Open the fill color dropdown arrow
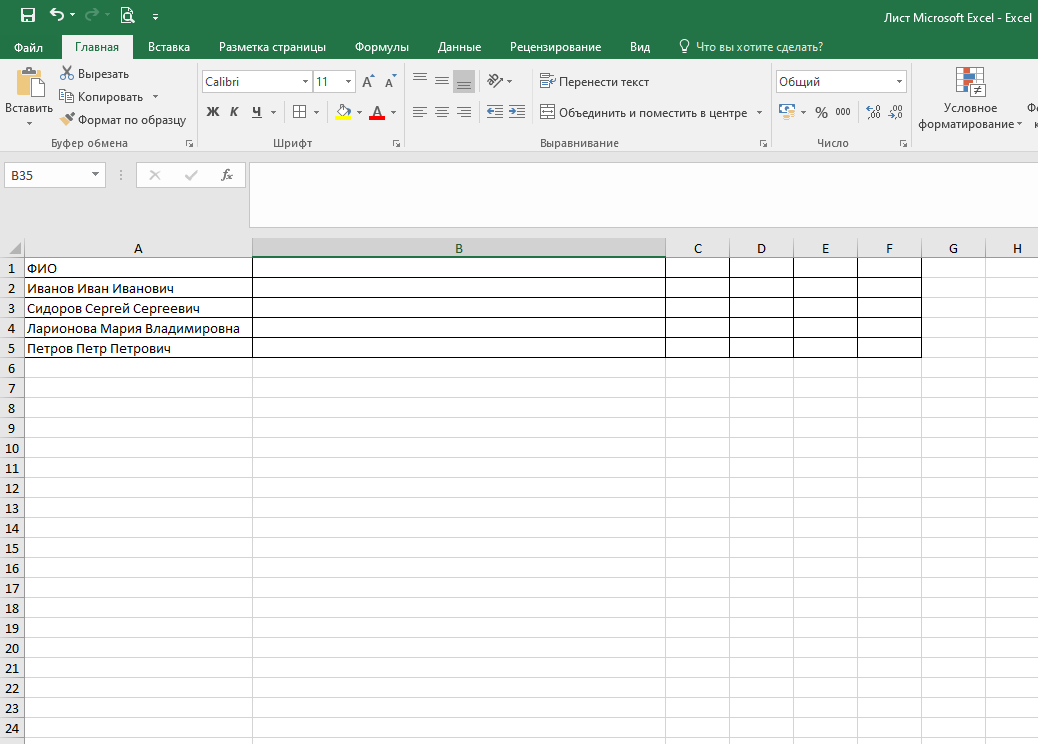The height and width of the screenshot is (744, 1038). coord(359,113)
